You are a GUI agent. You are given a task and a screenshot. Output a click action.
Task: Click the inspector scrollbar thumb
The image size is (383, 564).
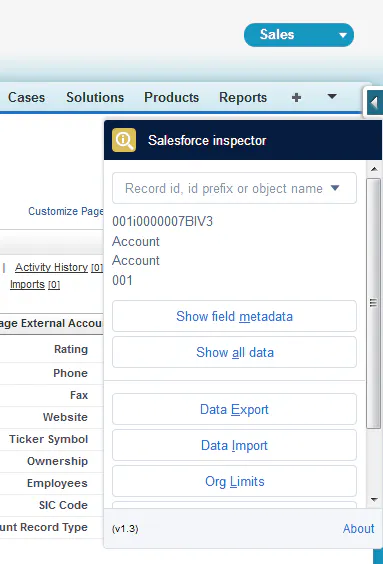374,303
